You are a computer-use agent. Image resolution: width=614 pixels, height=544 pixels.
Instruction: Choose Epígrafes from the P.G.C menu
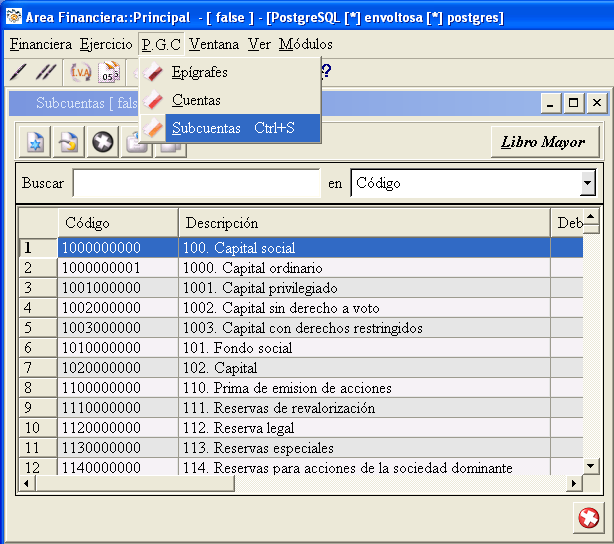tap(231, 72)
